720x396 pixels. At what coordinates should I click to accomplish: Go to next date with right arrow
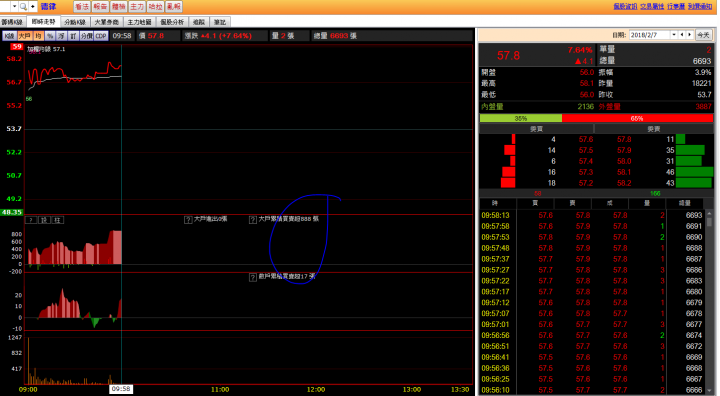click(x=689, y=35)
